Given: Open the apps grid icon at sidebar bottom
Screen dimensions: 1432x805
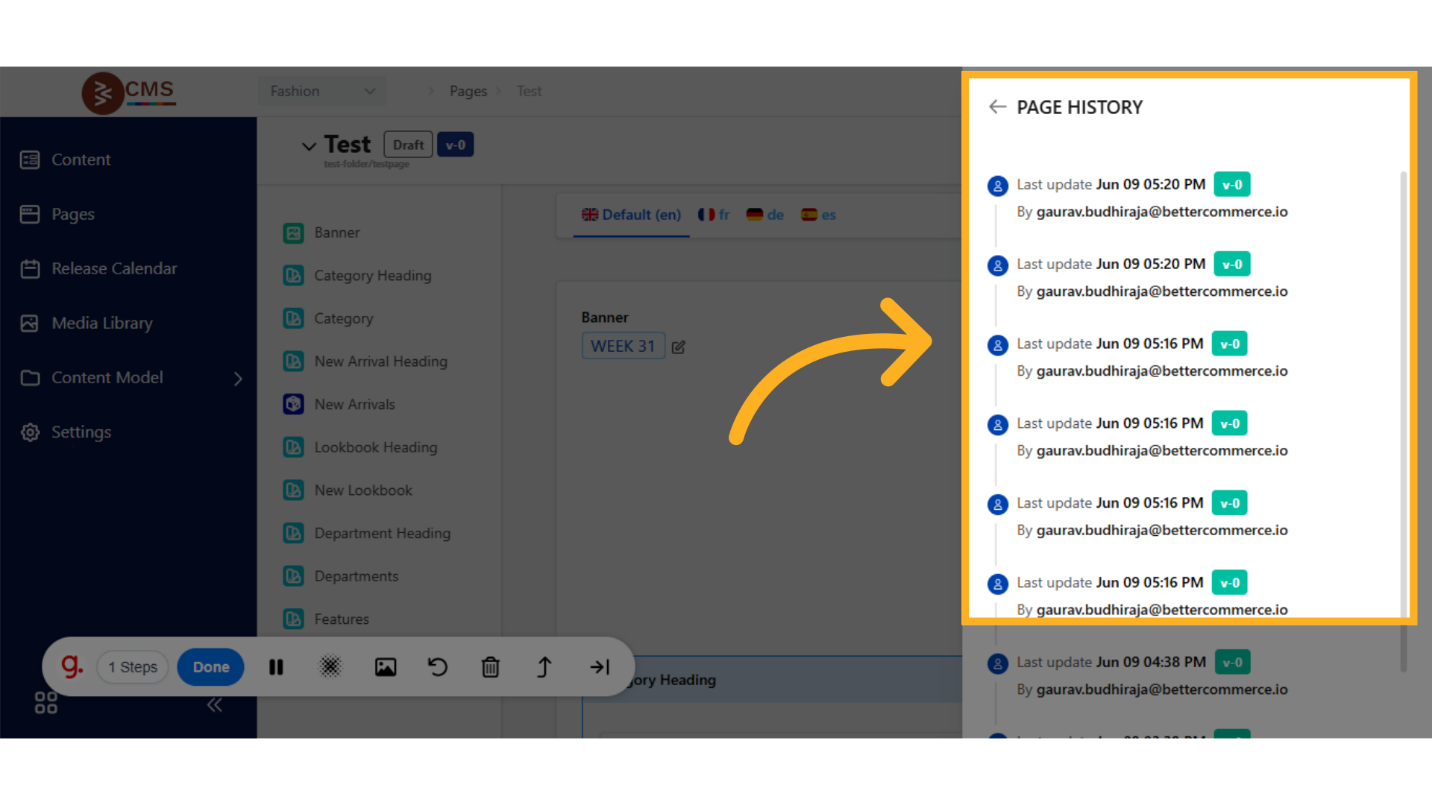Looking at the screenshot, I should (46, 703).
